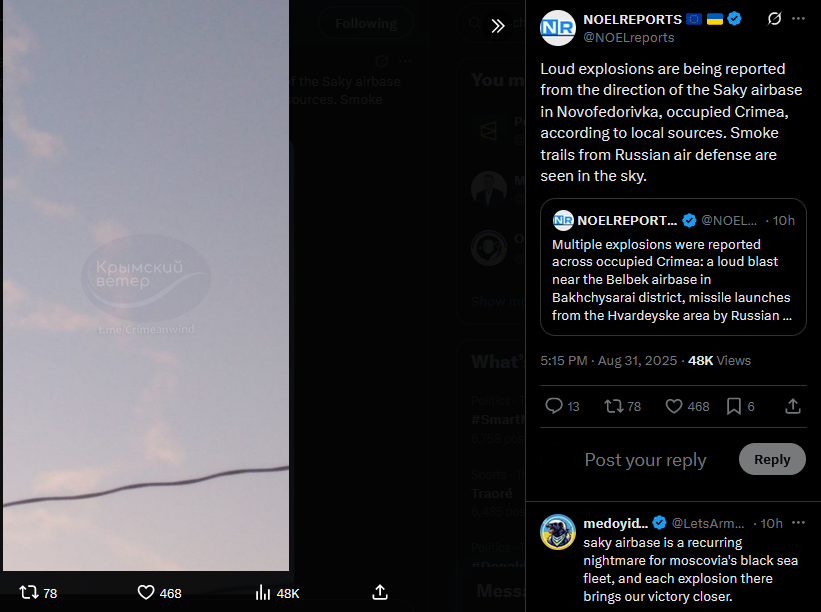Open the Grok icon beside NOELREPORTS name
Image resolution: width=821 pixels, height=612 pixels.
[774, 19]
